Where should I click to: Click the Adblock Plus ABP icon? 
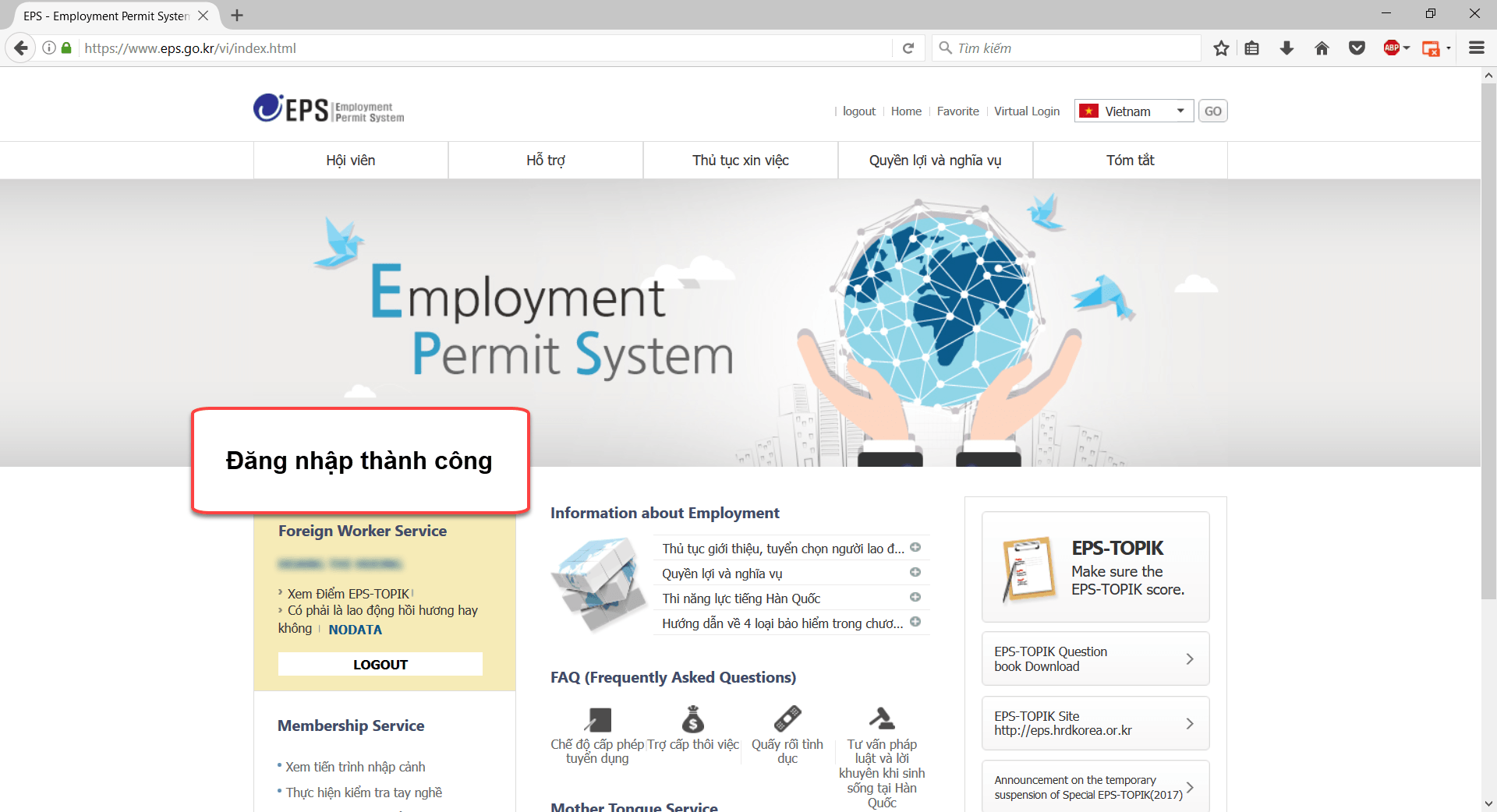pos(1392,48)
